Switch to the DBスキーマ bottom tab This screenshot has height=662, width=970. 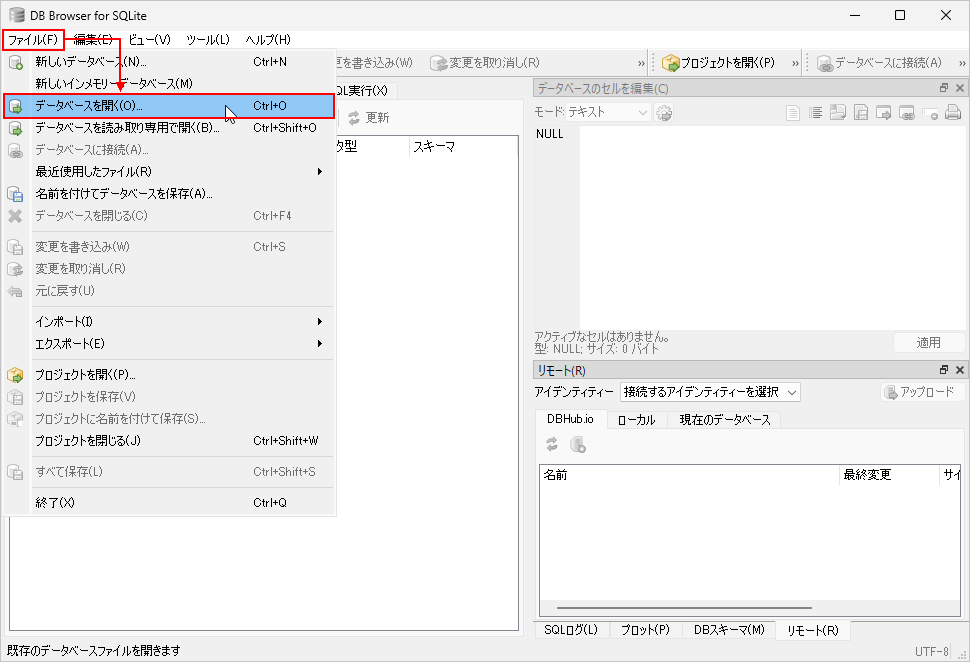tap(728, 630)
